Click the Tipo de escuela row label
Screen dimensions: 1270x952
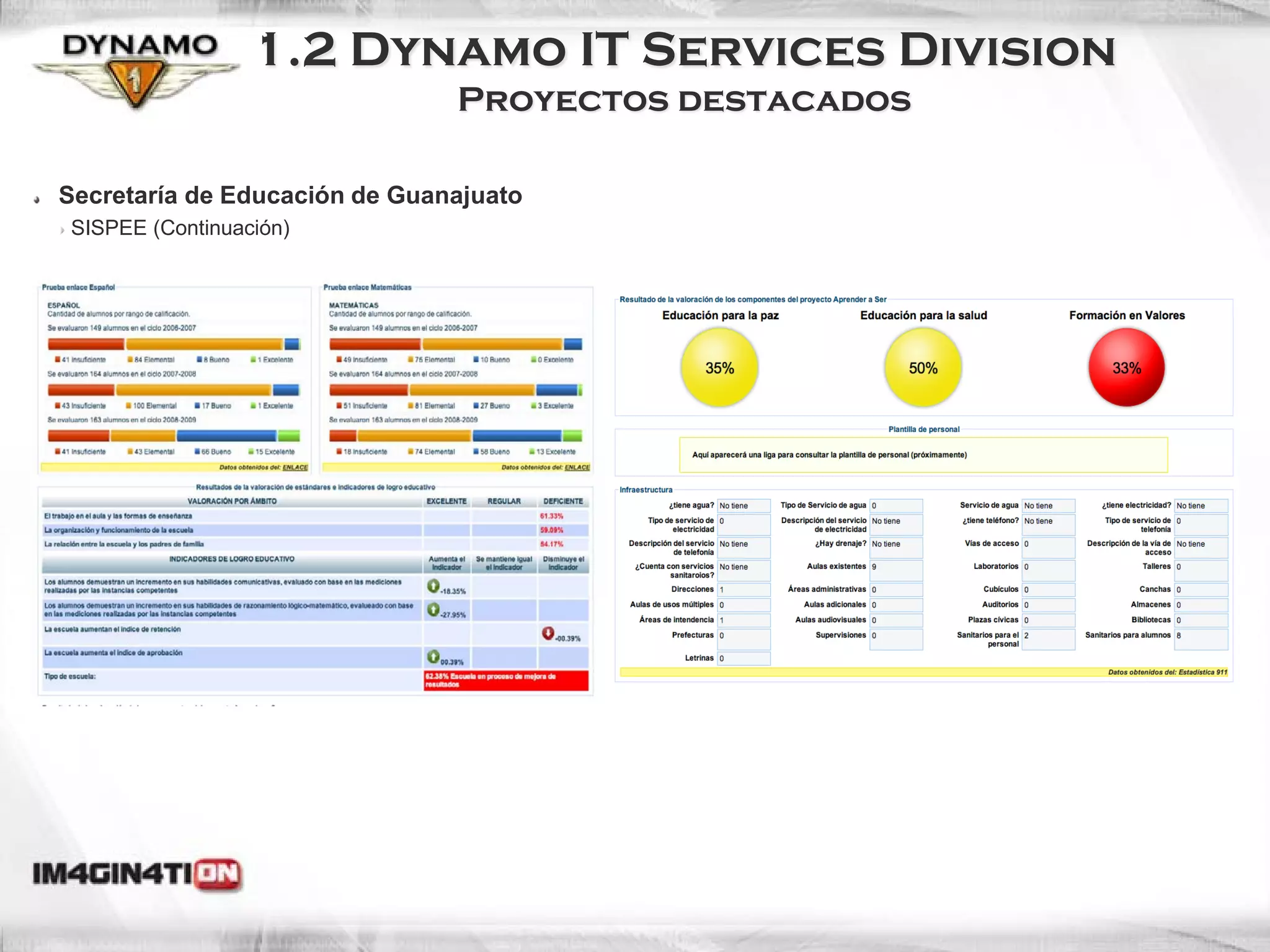pyautogui.click(x=70, y=676)
